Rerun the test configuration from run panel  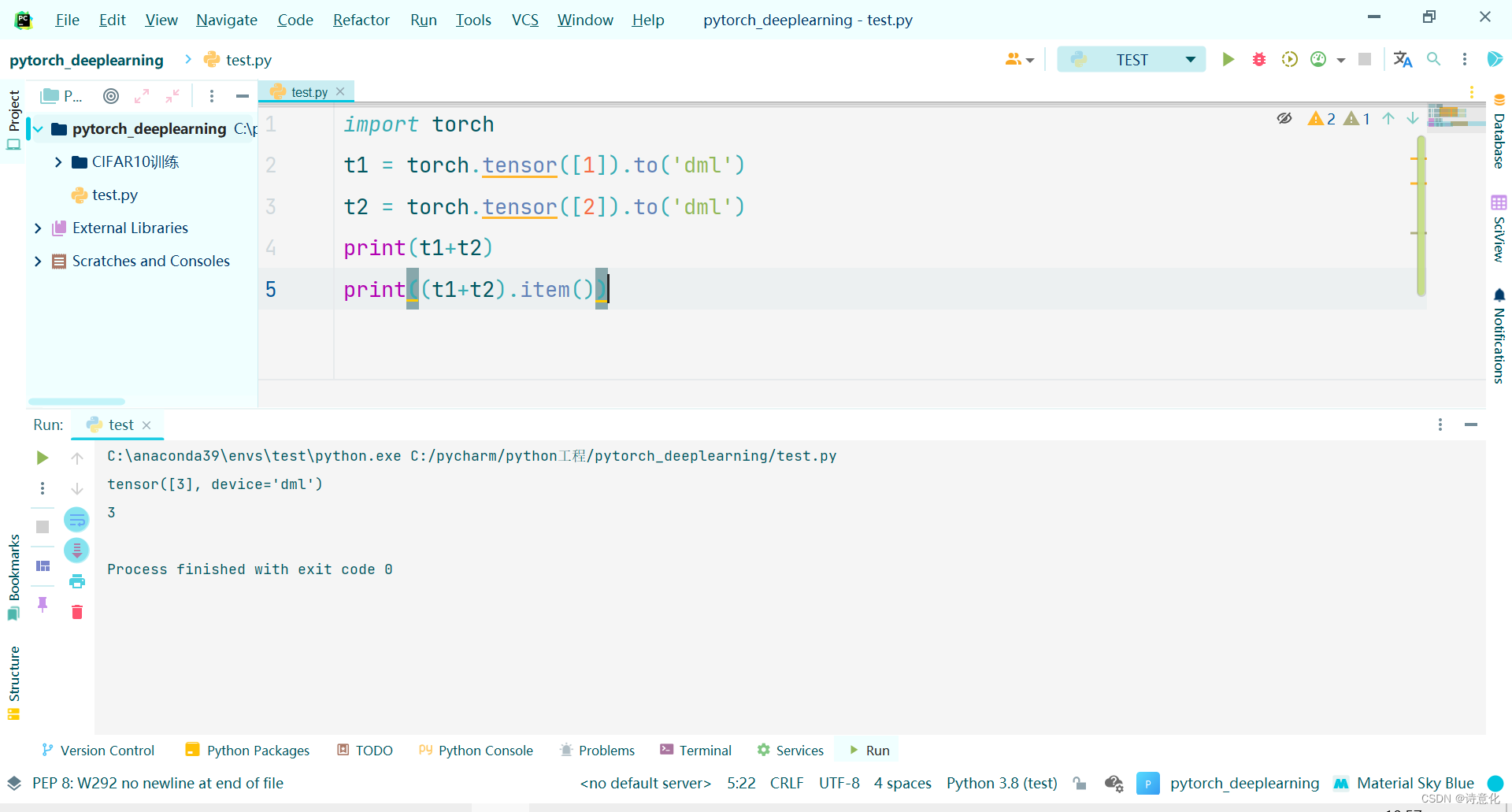(x=42, y=457)
